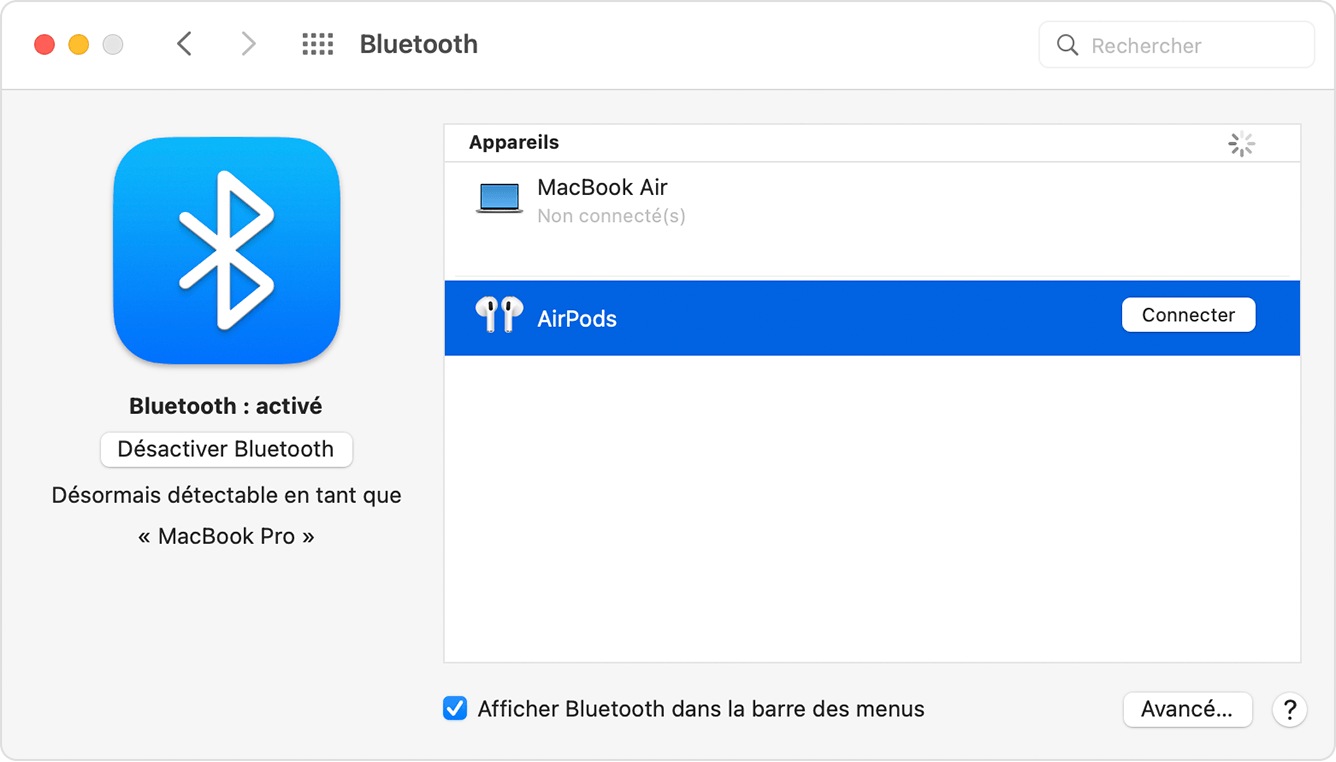The height and width of the screenshot is (762, 1336).
Task: Click Désactiver Bluetooth button
Action: coord(226,449)
